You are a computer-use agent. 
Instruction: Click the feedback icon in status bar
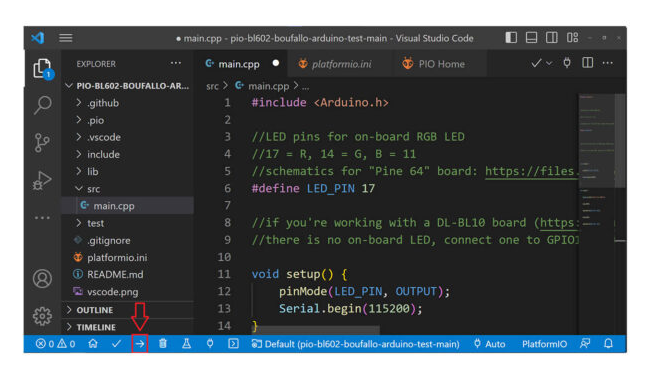[x=585, y=344]
